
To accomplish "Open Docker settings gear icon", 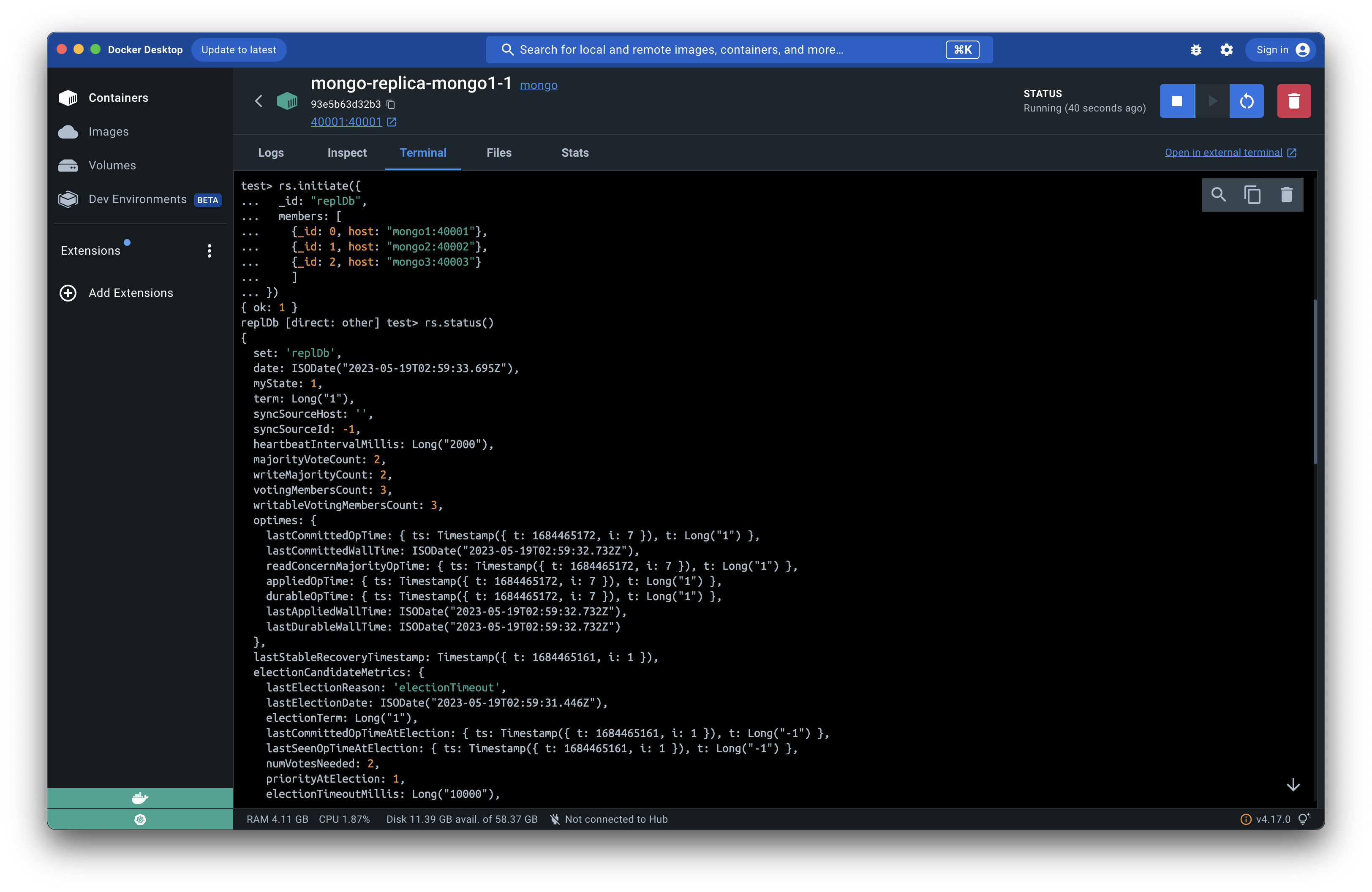I will [x=1227, y=50].
